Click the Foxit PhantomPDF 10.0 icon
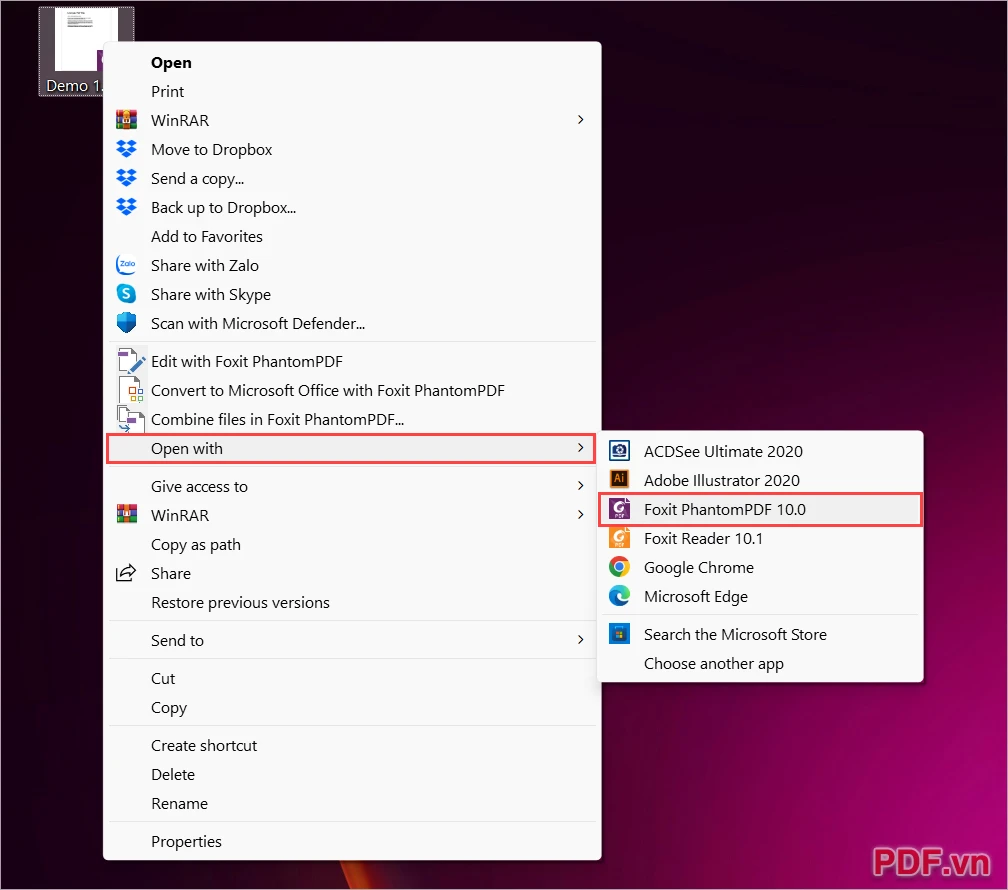Screen dimensions: 1008x890 [620, 509]
